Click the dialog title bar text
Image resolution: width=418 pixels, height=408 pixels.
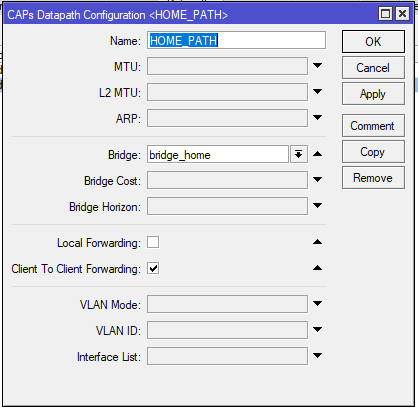point(117,15)
